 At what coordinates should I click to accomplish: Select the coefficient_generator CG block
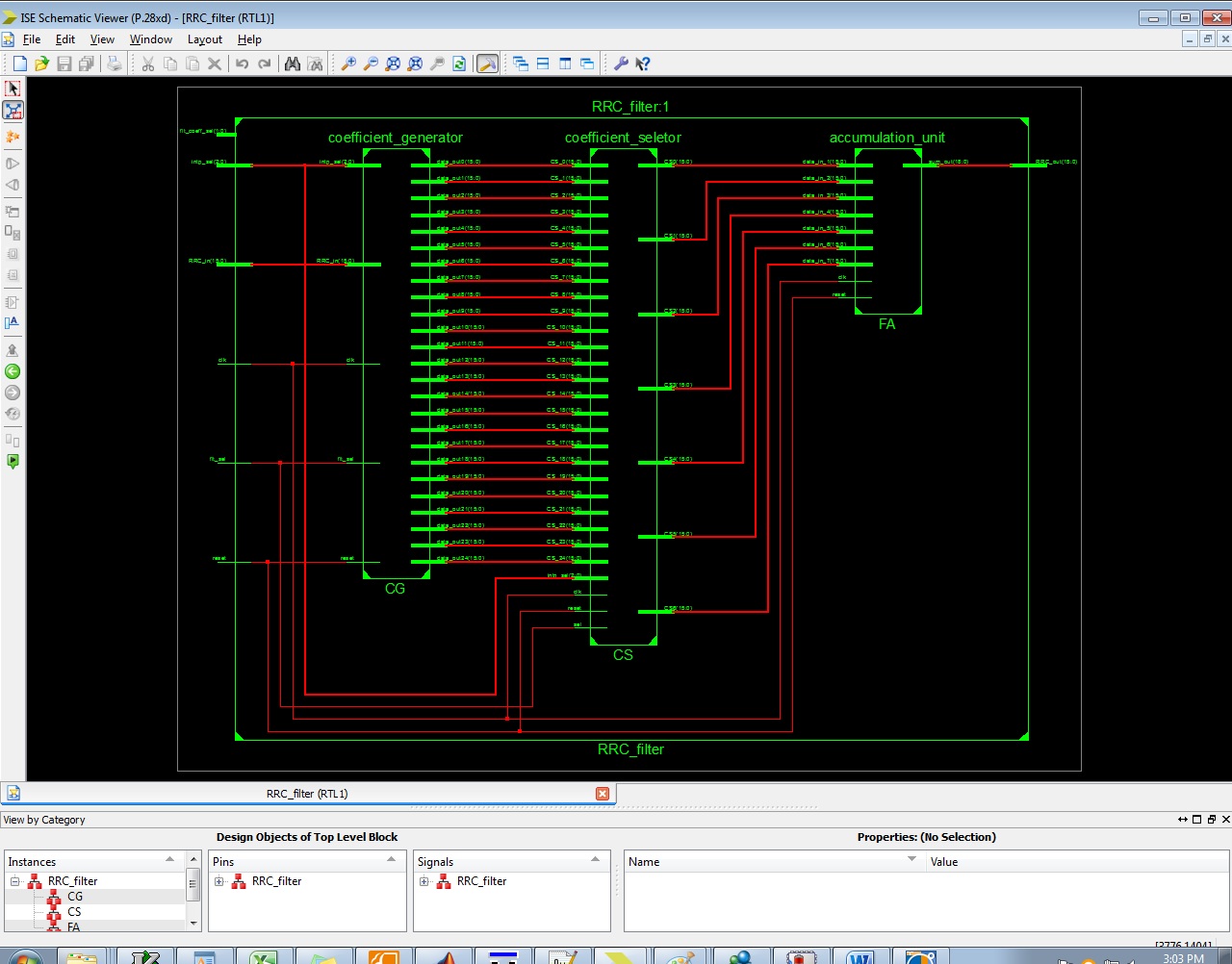(396, 364)
